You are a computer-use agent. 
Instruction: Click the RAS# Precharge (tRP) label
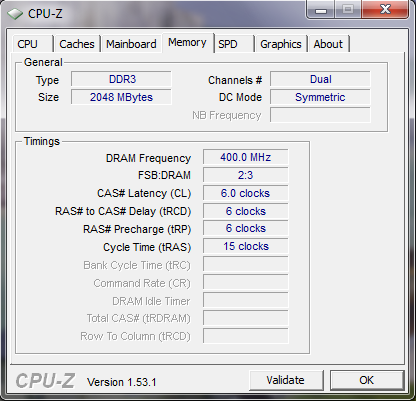(x=137, y=229)
